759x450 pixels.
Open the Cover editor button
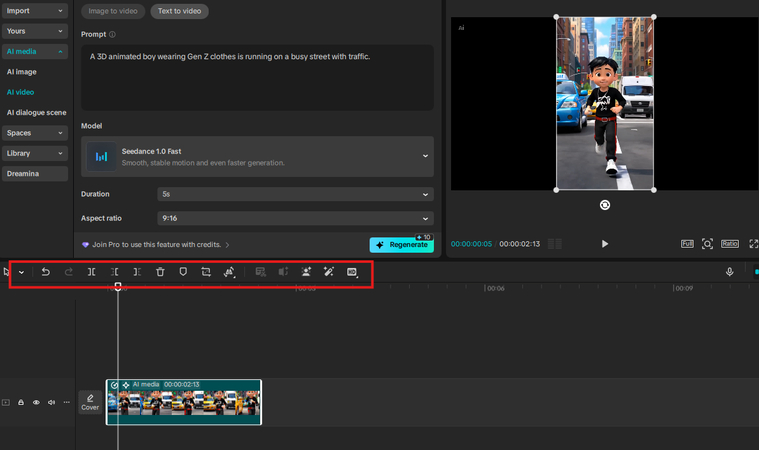(90, 403)
